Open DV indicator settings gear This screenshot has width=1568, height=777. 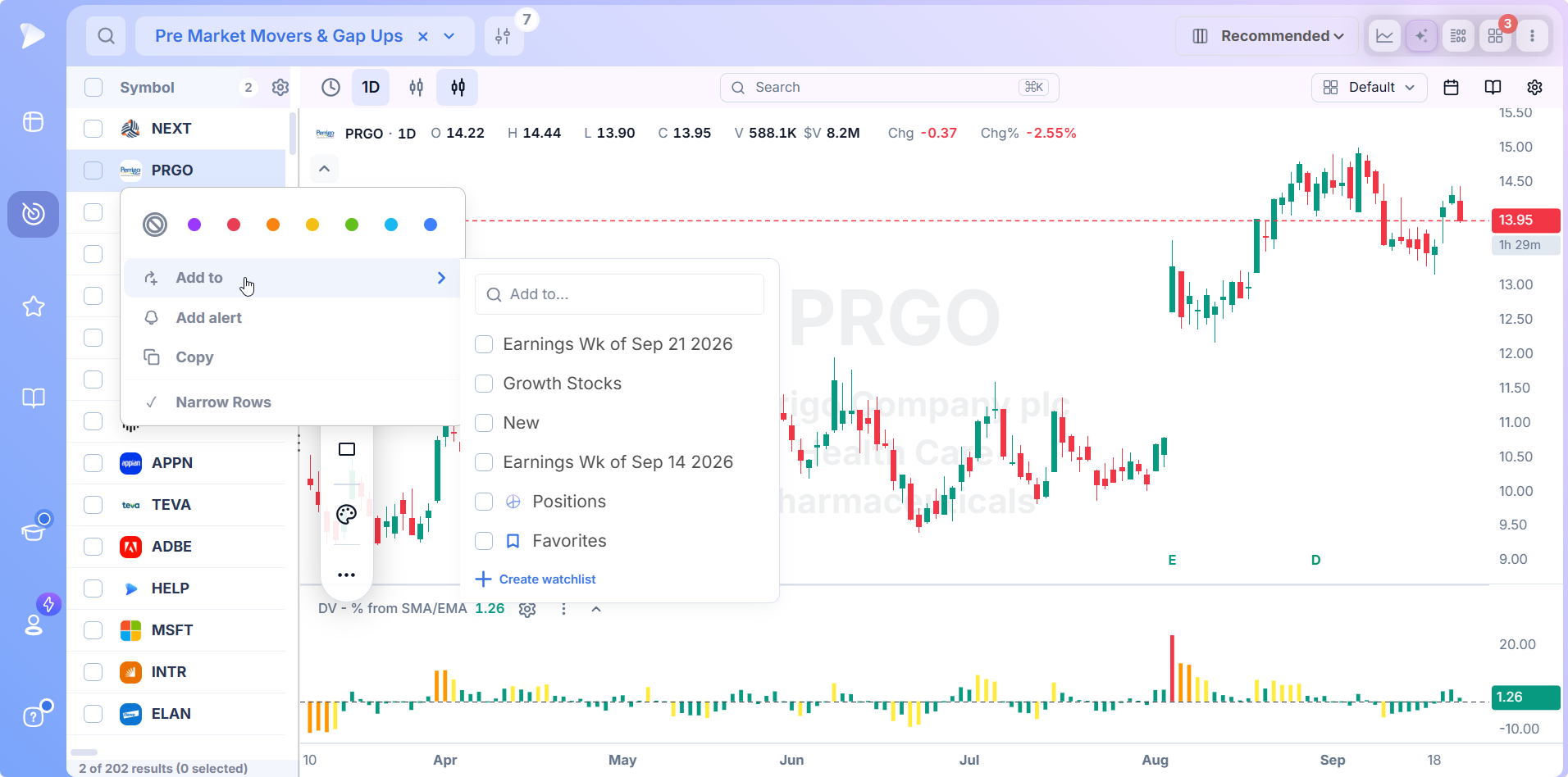[x=527, y=609]
